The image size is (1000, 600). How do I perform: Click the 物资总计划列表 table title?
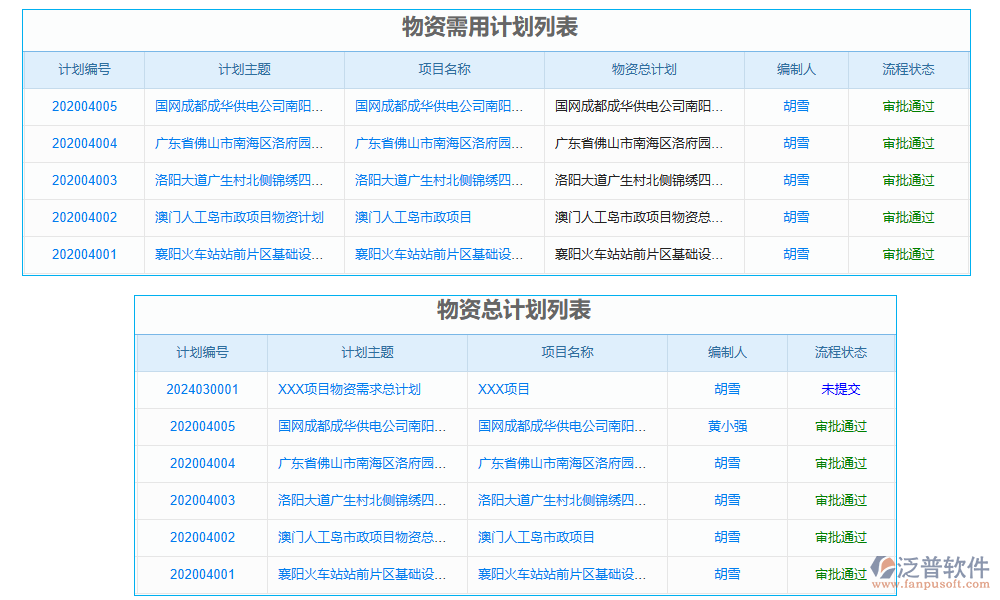[x=513, y=310]
